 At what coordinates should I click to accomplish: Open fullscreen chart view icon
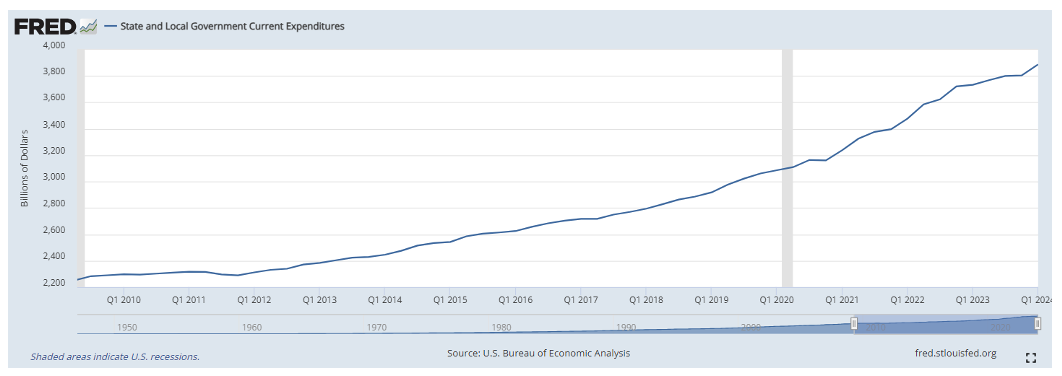coord(1031,358)
